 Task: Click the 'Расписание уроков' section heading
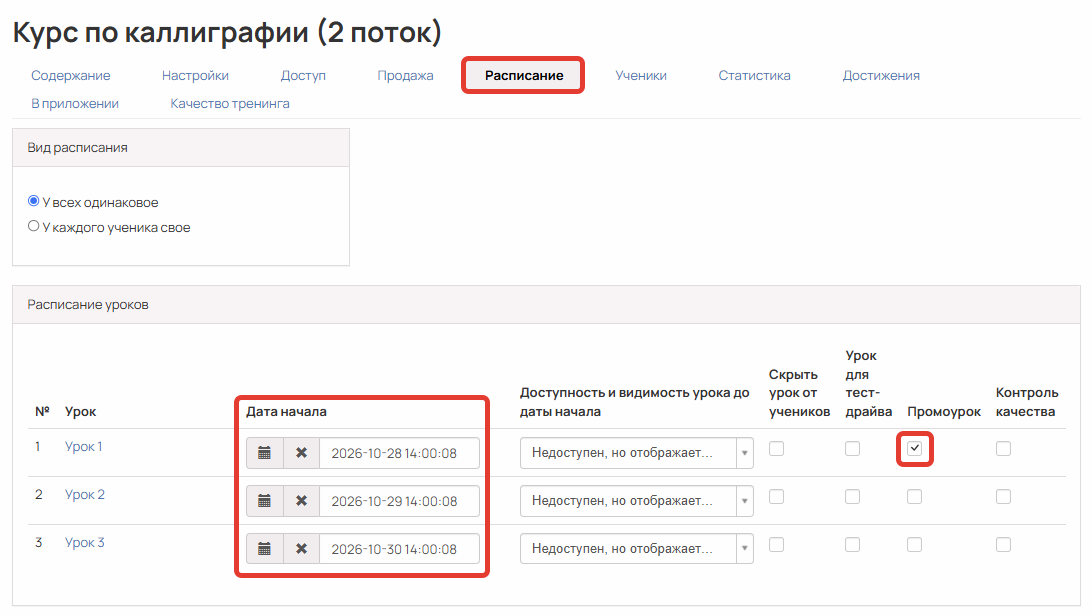click(88, 305)
